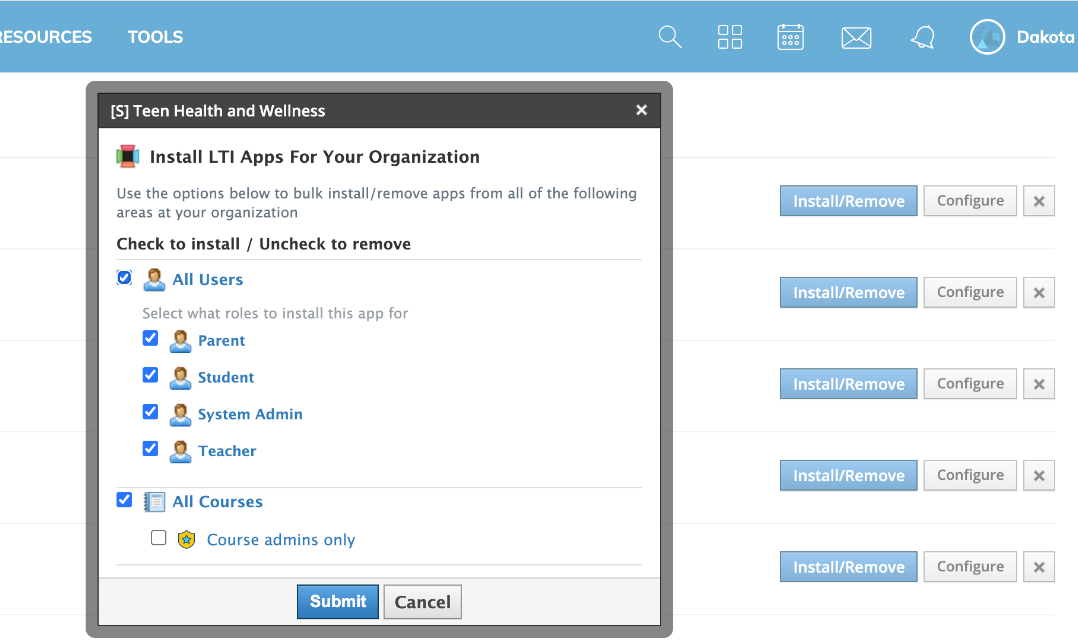The width and height of the screenshot is (1078, 641).
Task: Enable the Course admins only checkbox
Action: click(x=158, y=537)
